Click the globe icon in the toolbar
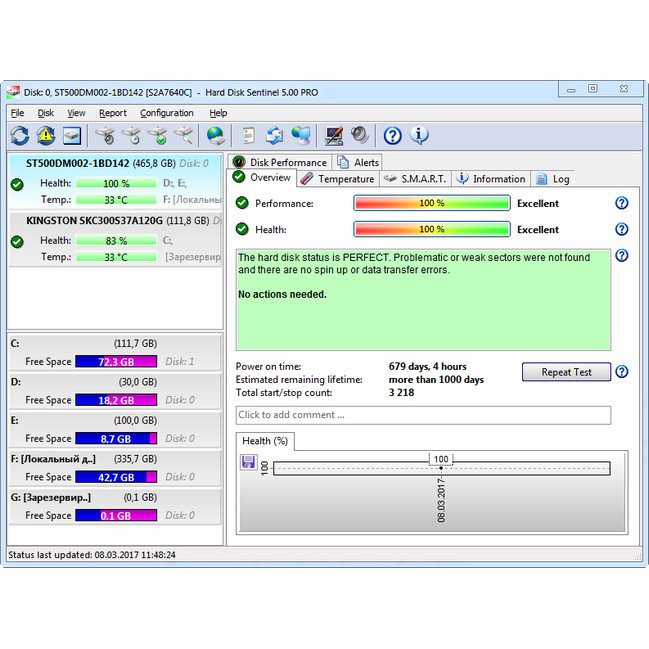This screenshot has height=649, width=649. pyautogui.click(x=215, y=135)
